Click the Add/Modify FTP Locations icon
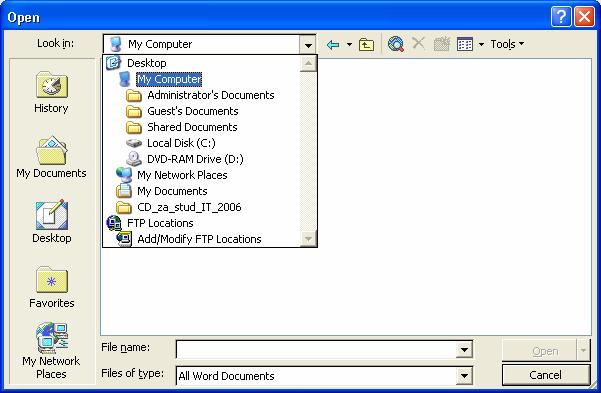 (124, 239)
